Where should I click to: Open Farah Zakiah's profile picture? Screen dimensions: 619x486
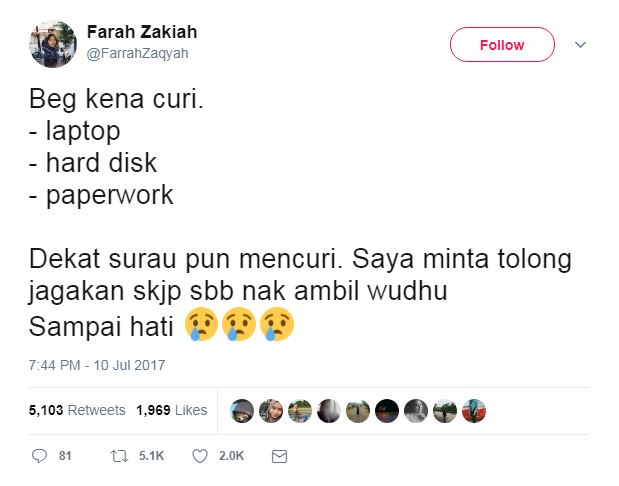pyautogui.click(x=53, y=44)
